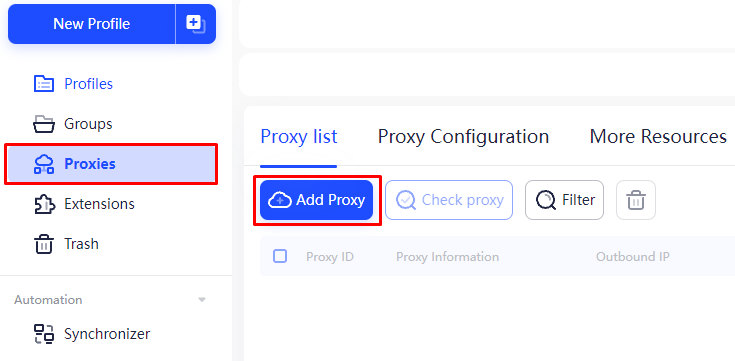
Task: Click the Proxy ID column header
Action: click(330, 257)
